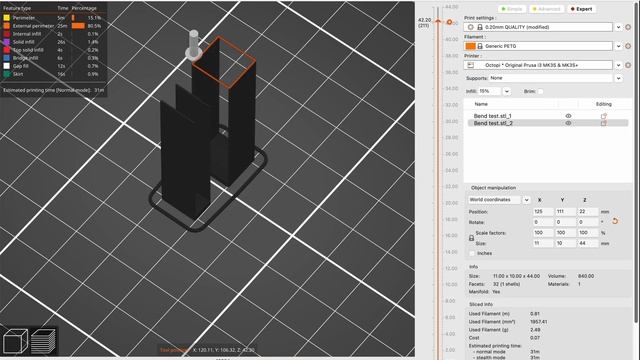Reset rotation with the orange arrow icon

[x=615, y=221]
